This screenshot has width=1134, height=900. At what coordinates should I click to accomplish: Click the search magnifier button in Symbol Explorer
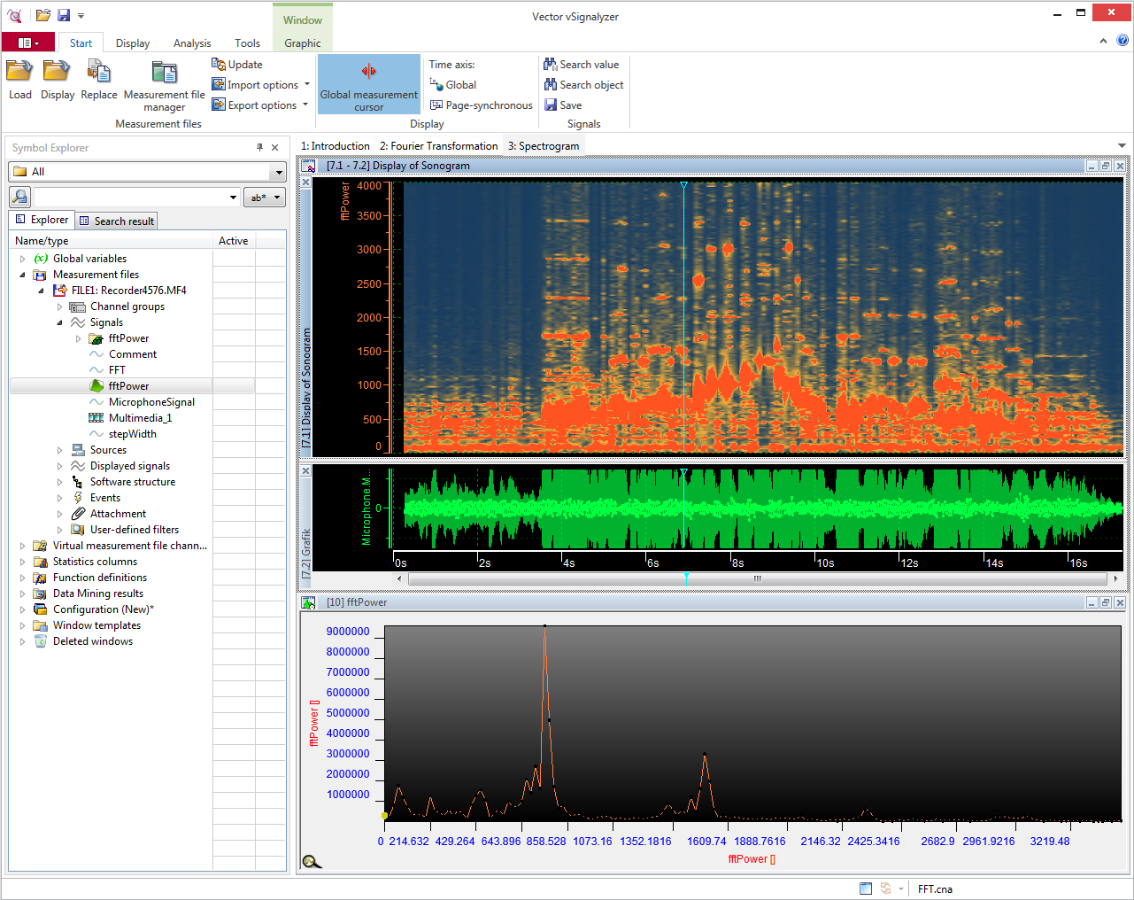(20, 197)
